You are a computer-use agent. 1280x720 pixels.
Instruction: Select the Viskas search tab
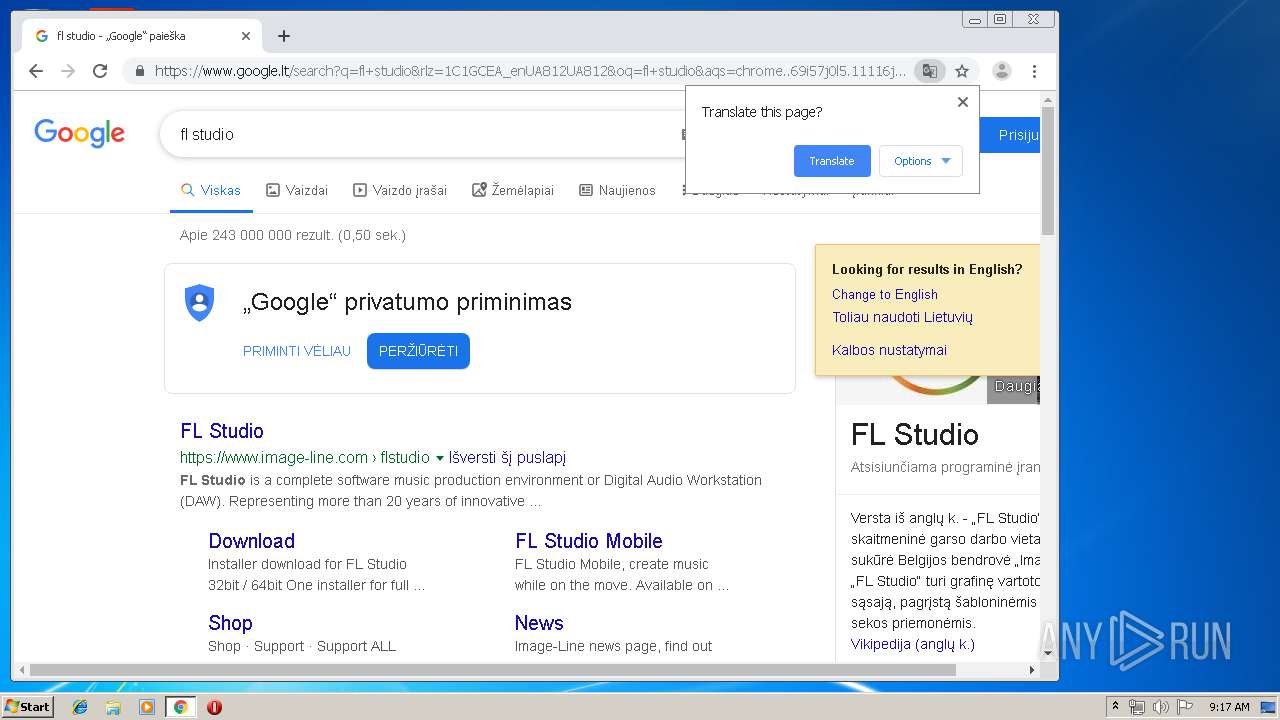pos(211,190)
